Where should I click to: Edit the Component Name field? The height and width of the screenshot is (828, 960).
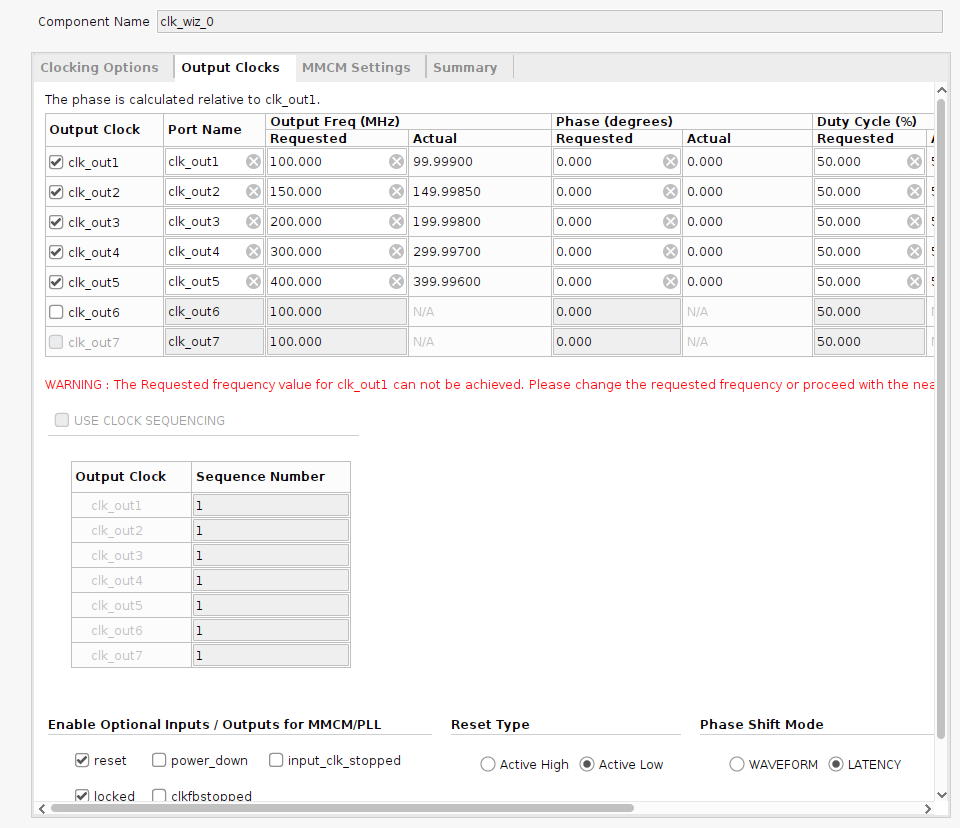coord(548,21)
